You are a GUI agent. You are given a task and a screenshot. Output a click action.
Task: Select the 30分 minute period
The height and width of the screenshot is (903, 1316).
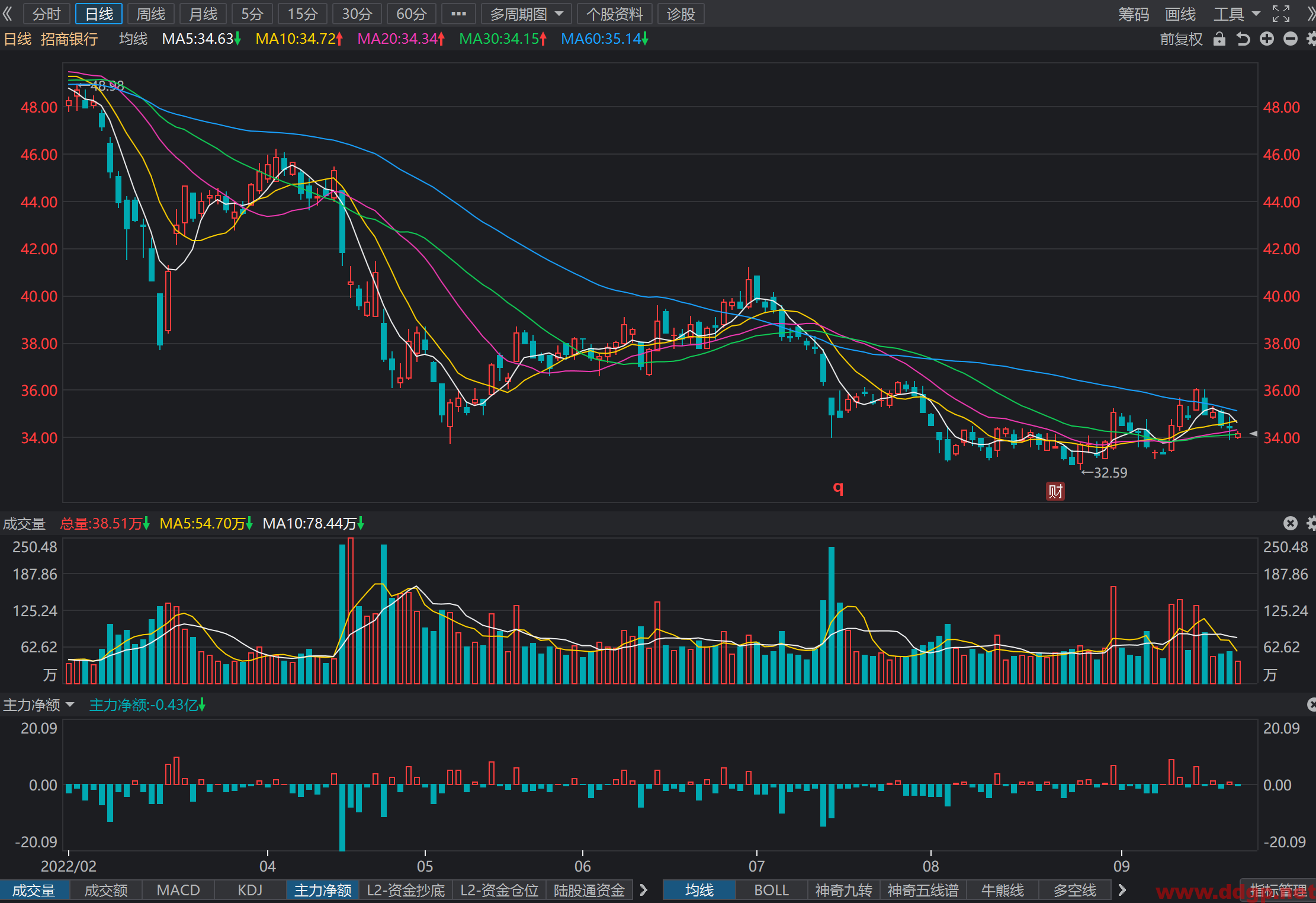pos(357,14)
